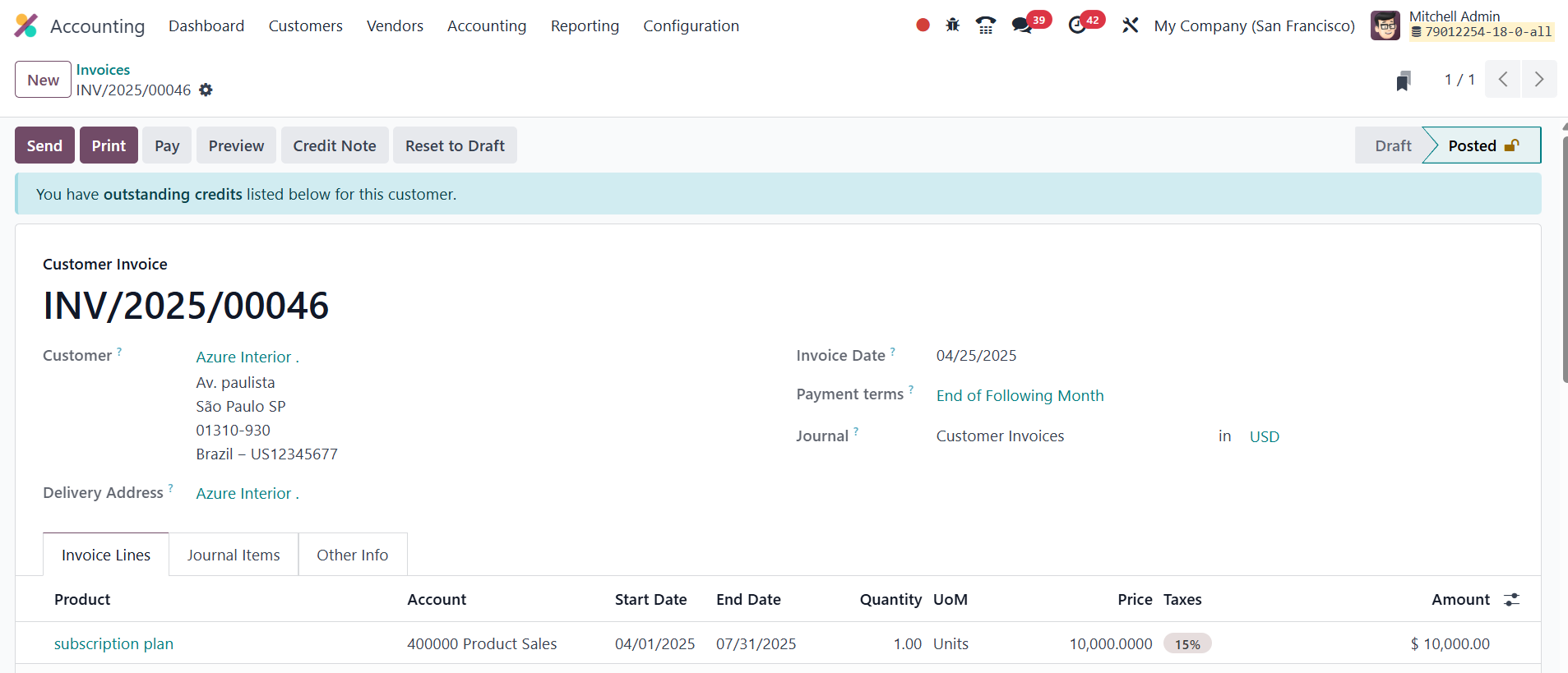
Task: Open the Reporting menu
Action: pyautogui.click(x=585, y=26)
